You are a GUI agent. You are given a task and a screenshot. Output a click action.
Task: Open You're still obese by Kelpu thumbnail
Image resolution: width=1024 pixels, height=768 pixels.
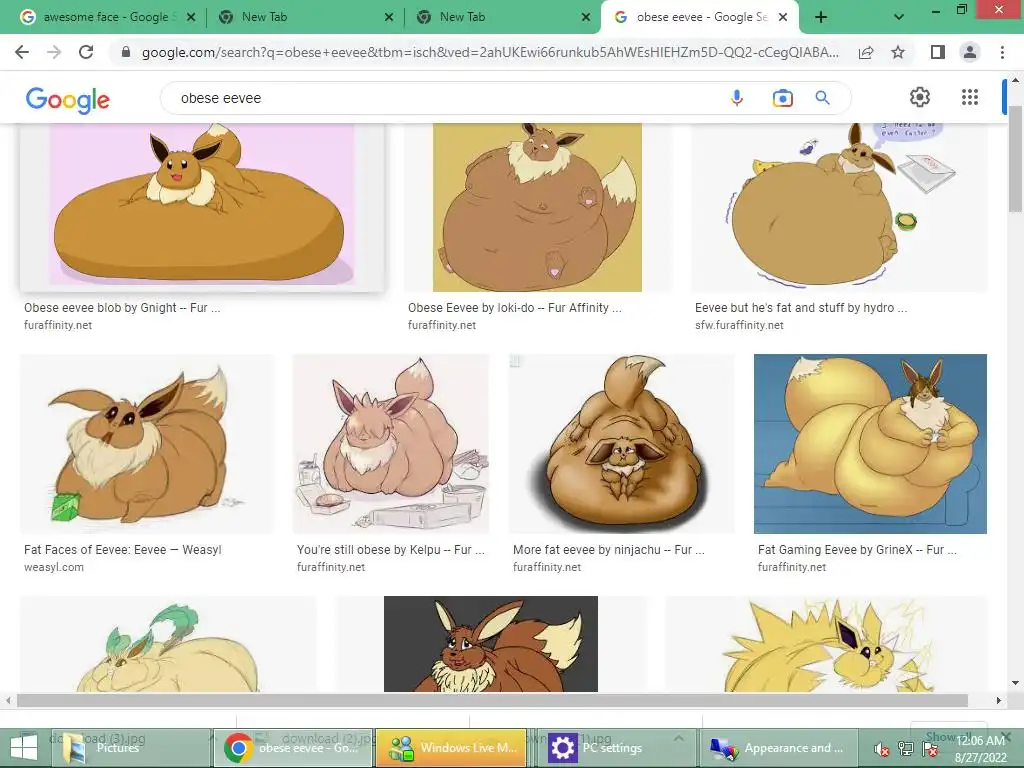point(391,444)
